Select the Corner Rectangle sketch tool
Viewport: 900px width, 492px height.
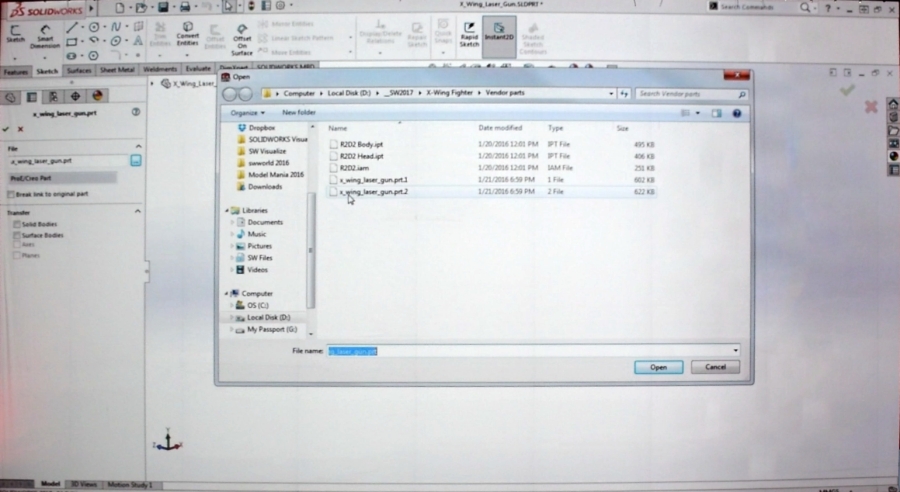tap(71, 41)
